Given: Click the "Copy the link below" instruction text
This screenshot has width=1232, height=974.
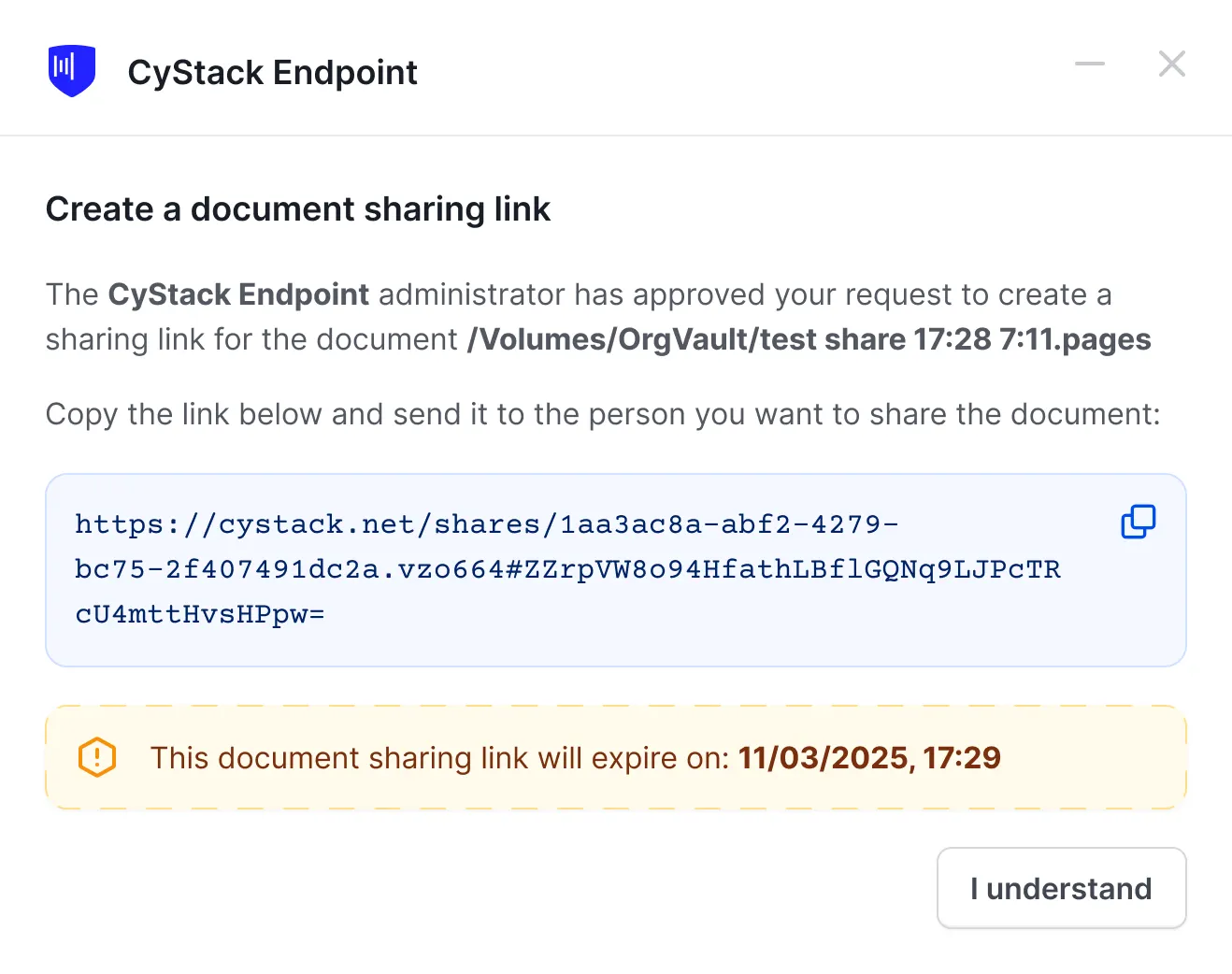Looking at the screenshot, I should tap(602, 414).
